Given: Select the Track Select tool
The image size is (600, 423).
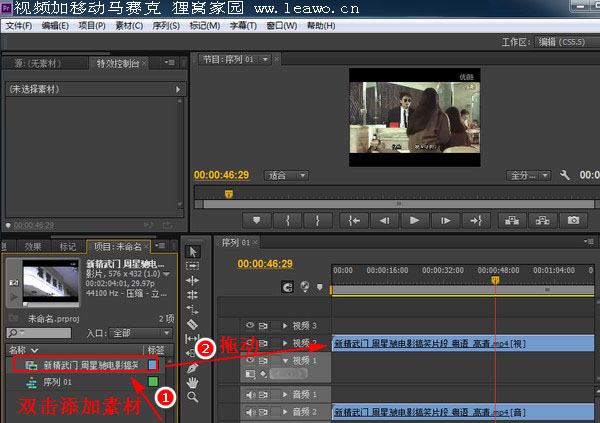Looking at the screenshot, I should pyautogui.click(x=192, y=265).
